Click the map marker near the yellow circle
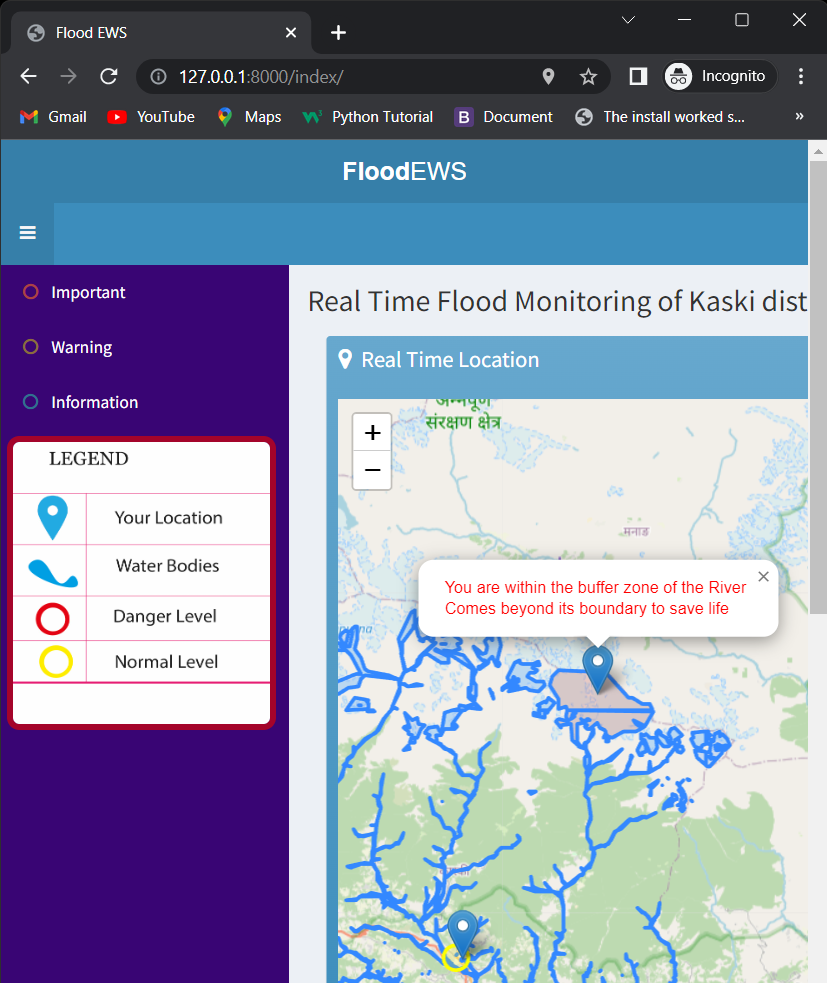Viewport: 827px width, 983px height. [x=463, y=933]
